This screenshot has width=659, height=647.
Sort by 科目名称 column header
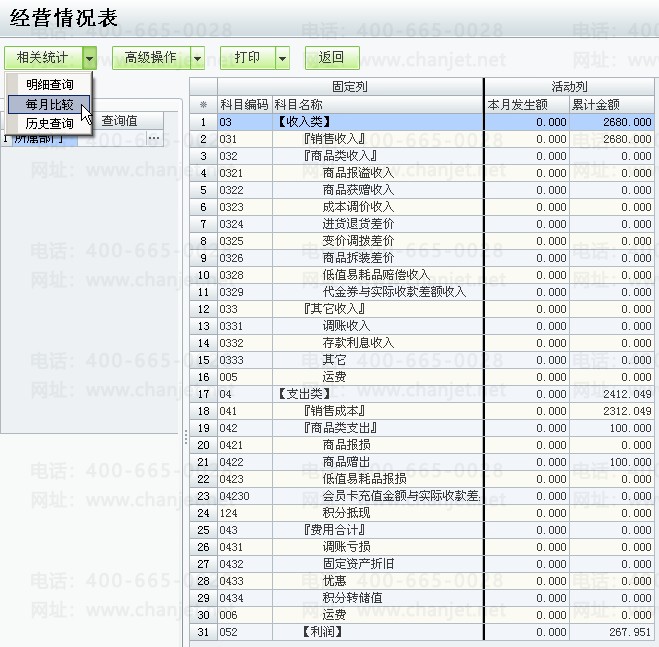pyautogui.click(x=377, y=104)
